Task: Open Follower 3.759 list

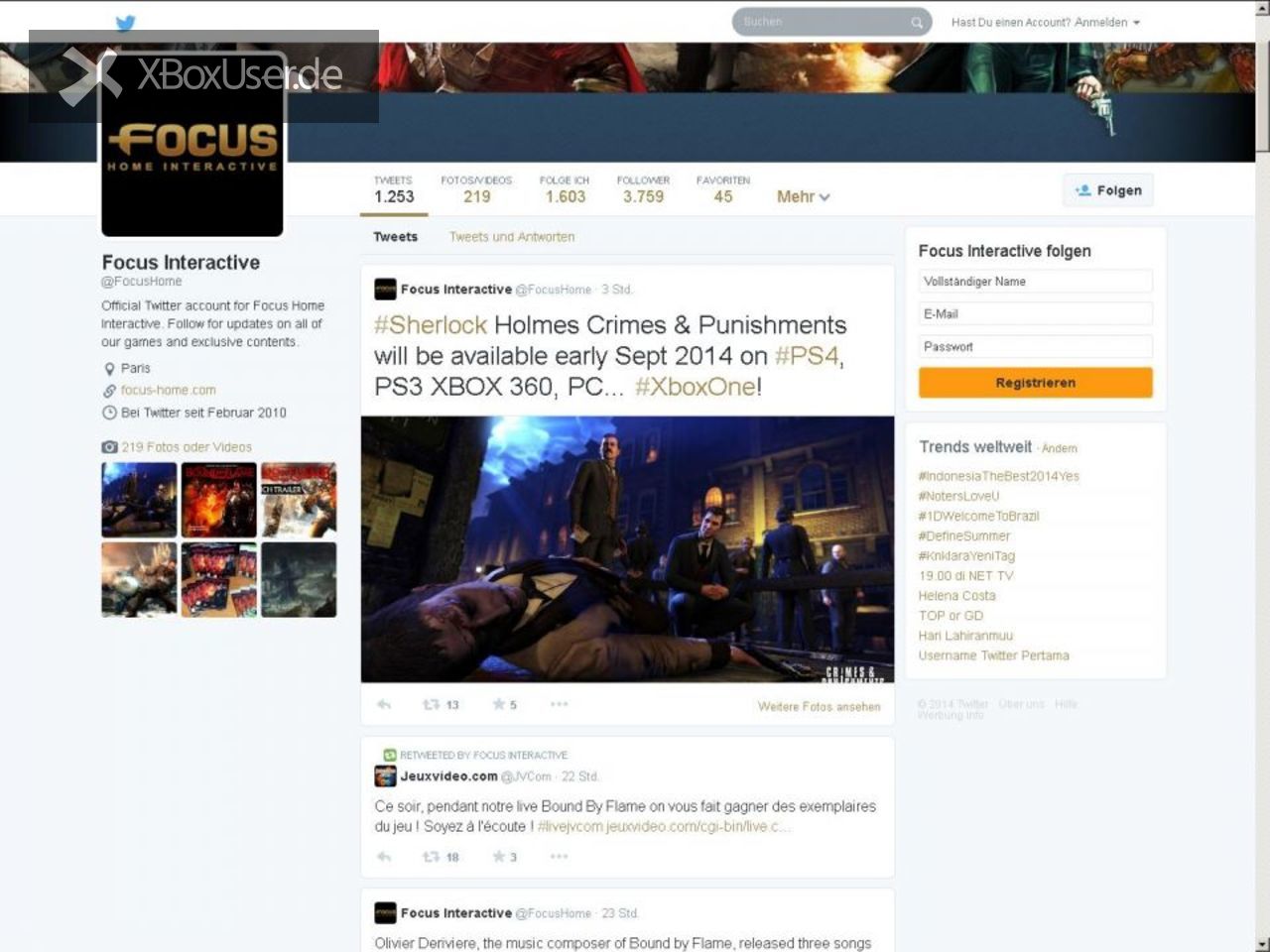Action: (x=643, y=189)
